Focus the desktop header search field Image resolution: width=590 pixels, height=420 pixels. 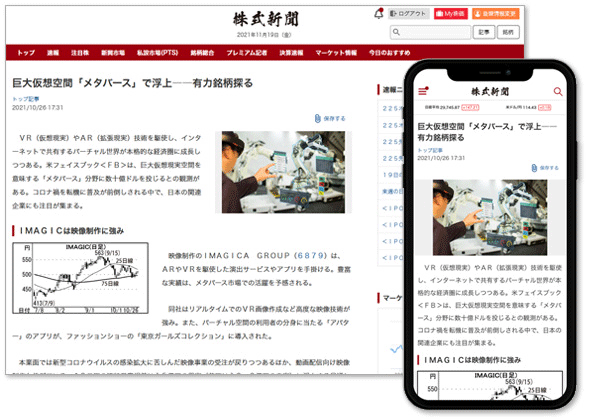coord(430,32)
